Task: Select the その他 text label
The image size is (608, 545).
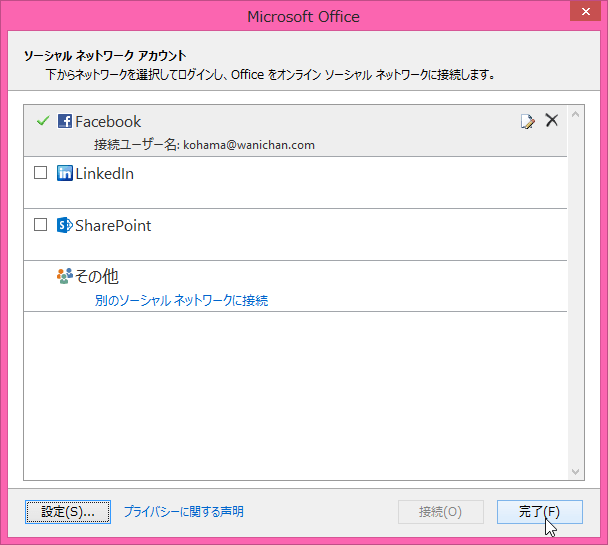Action: [97, 276]
